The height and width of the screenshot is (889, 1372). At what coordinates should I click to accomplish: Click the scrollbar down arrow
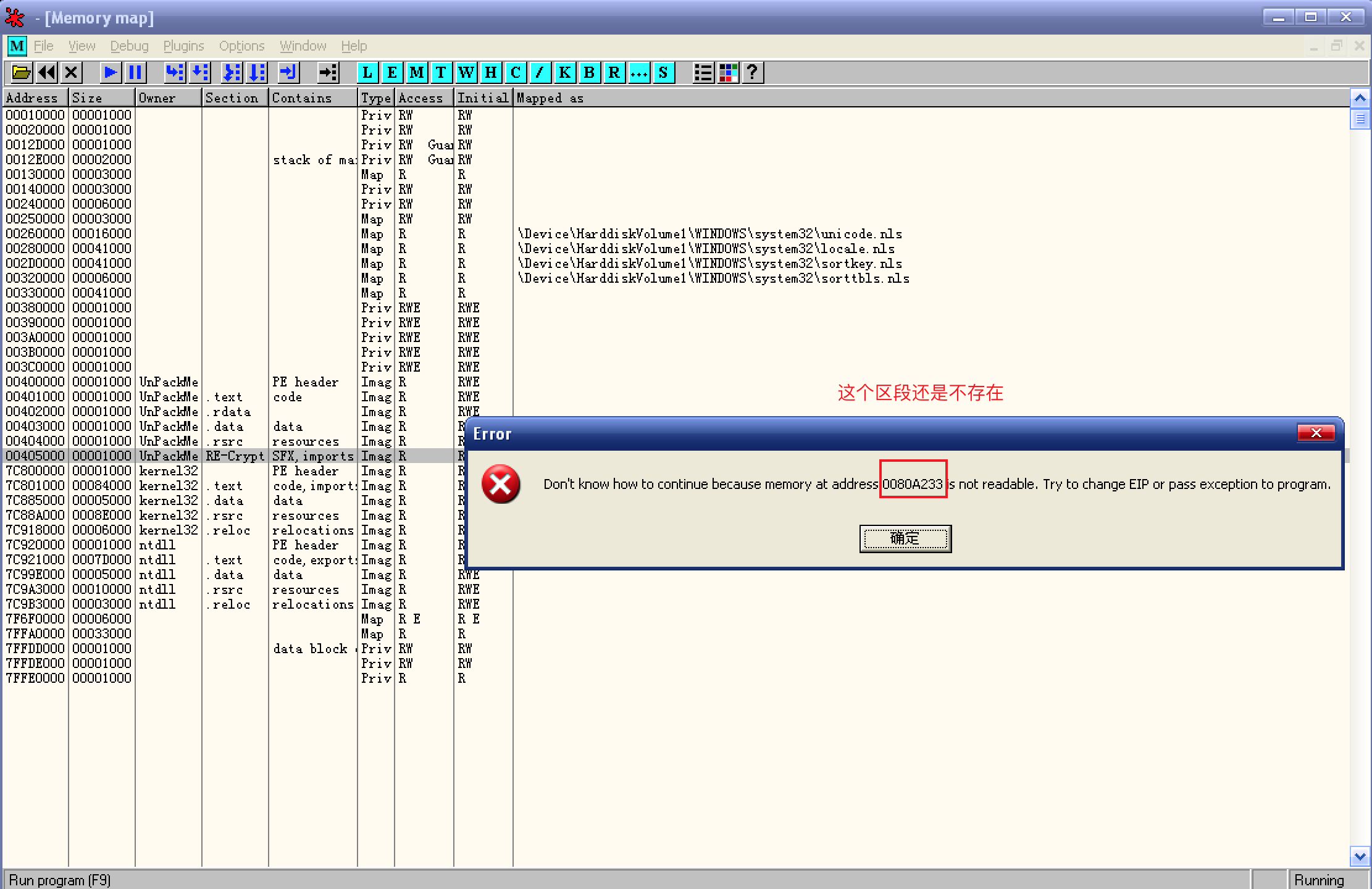pyautogui.click(x=1360, y=857)
